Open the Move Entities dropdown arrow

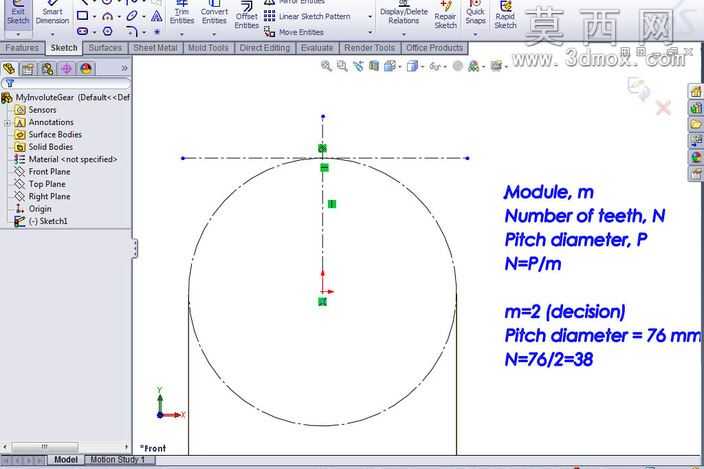[x=370, y=32]
